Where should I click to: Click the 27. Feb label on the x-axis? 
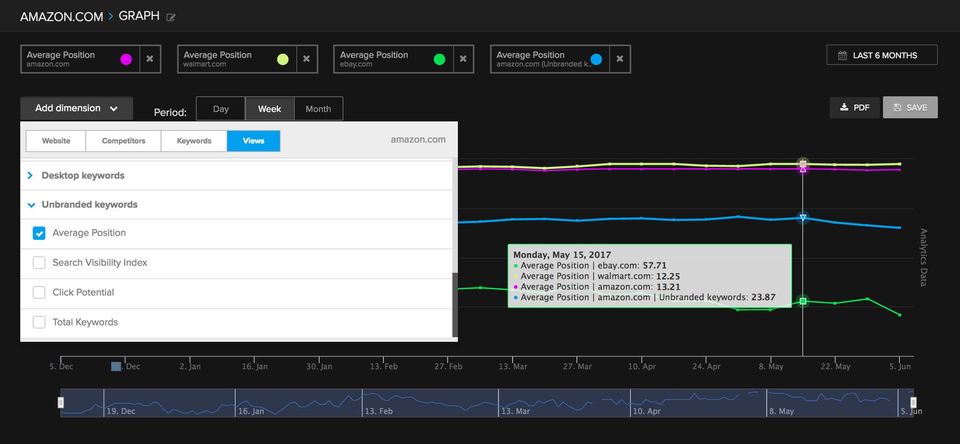click(448, 367)
